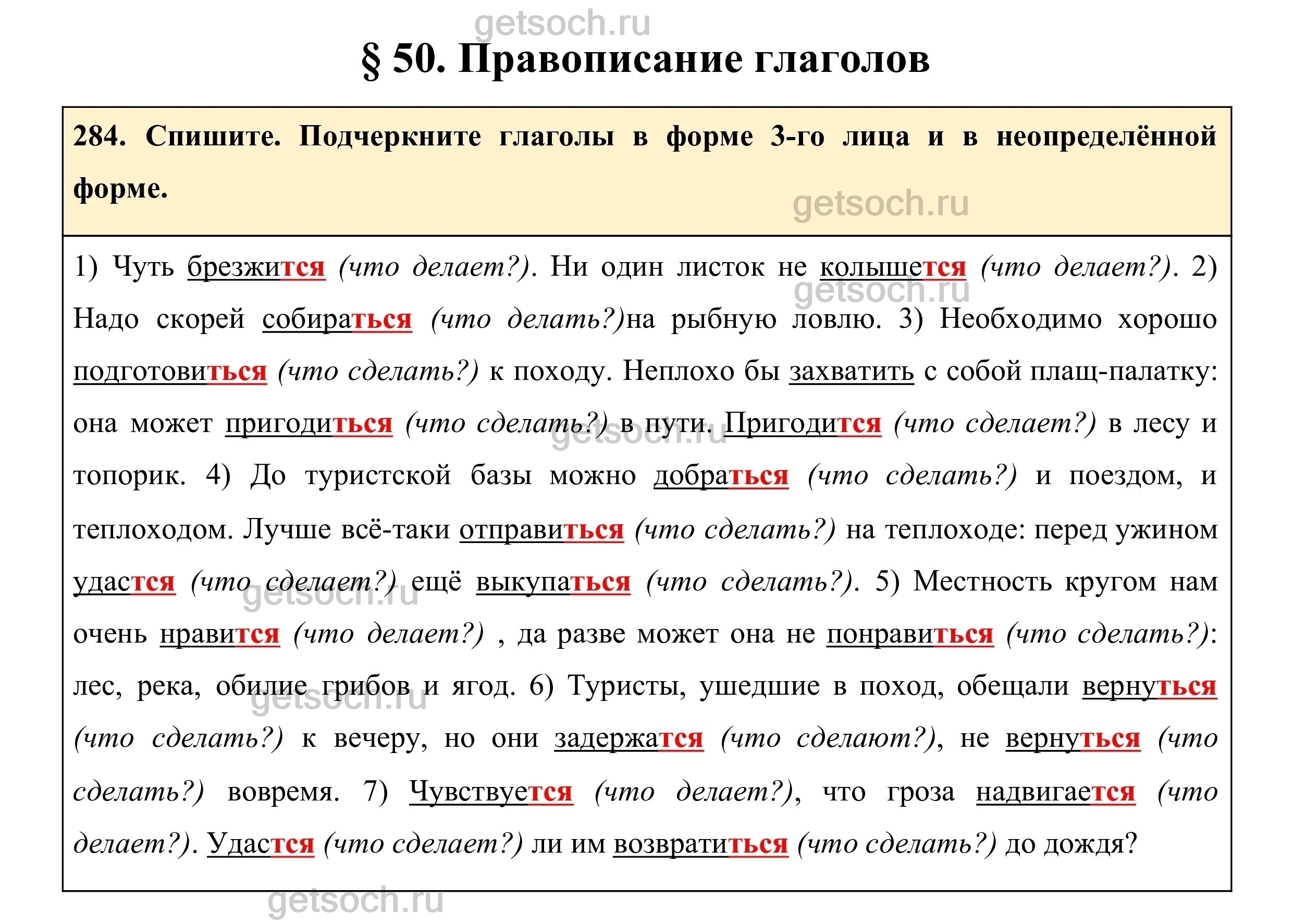Click the underlined word 'подготовиться'

coord(169,371)
